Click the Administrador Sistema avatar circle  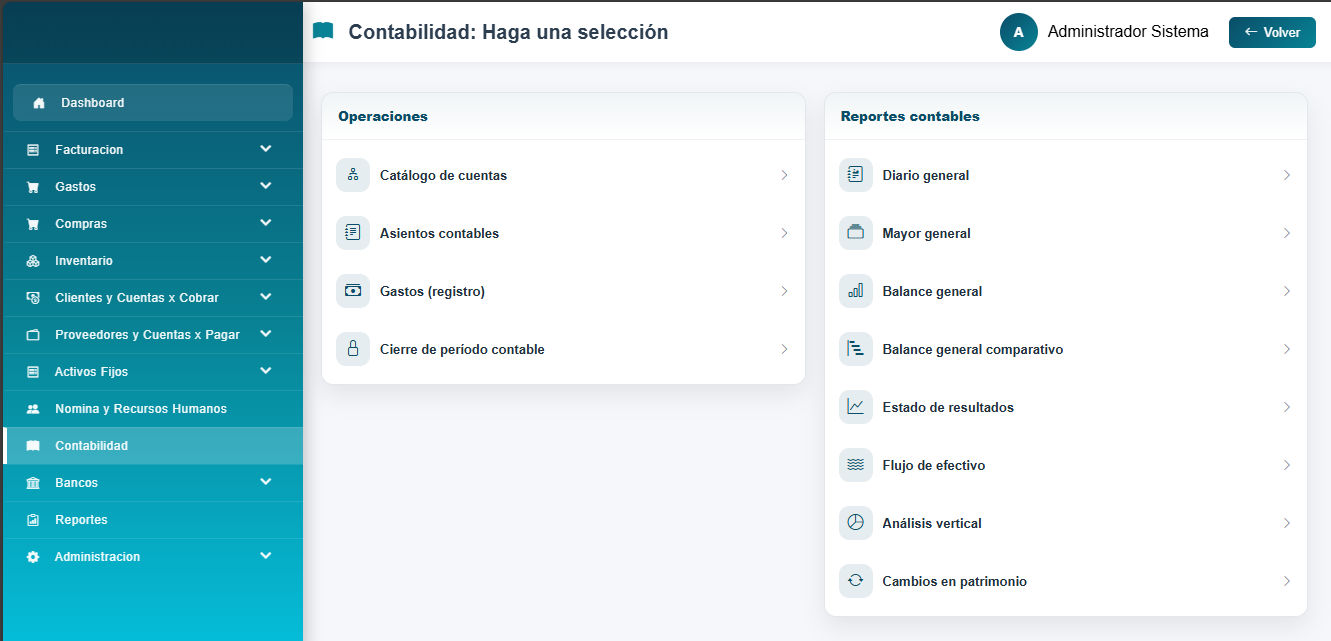click(x=1018, y=32)
